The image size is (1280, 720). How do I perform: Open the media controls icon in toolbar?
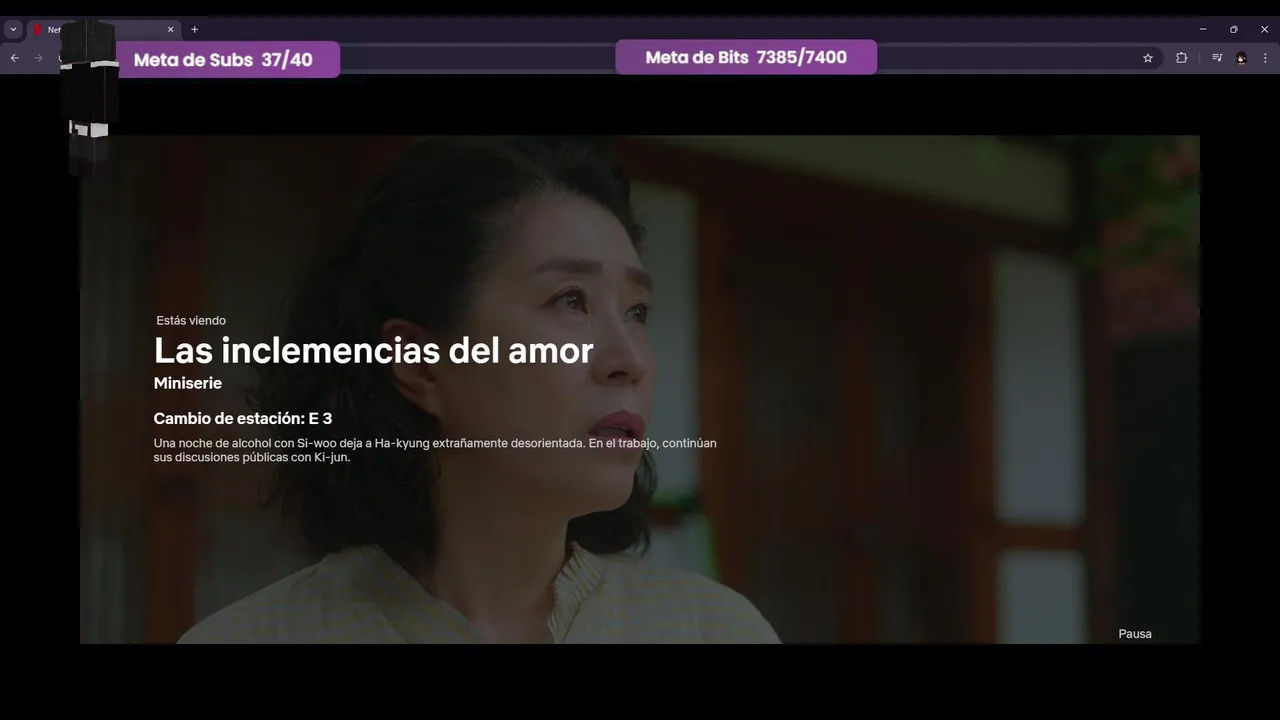click(1217, 58)
